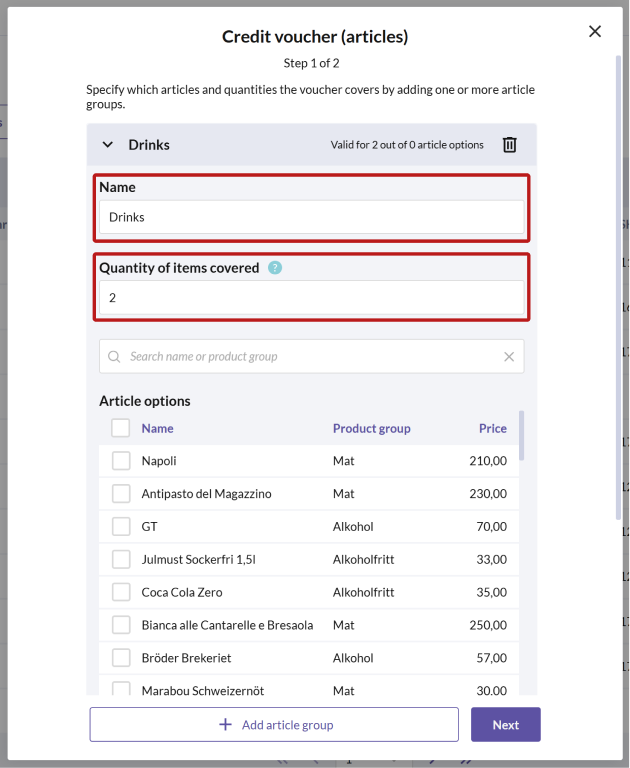The height and width of the screenshot is (768, 630).
Task: Enable the Coca Cola Zero article
Action: (121, 592)
